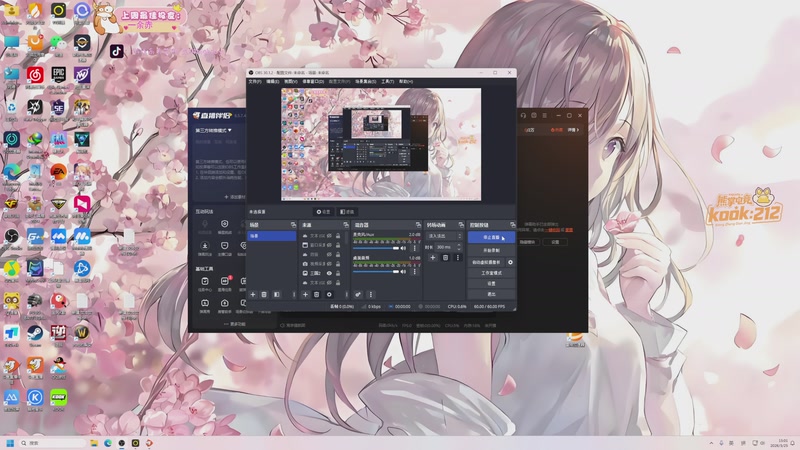The width and height of the screenshot is (800, 450).
Task: Click the 麦克风/Aux volume slider
Action: coord(376,248)
